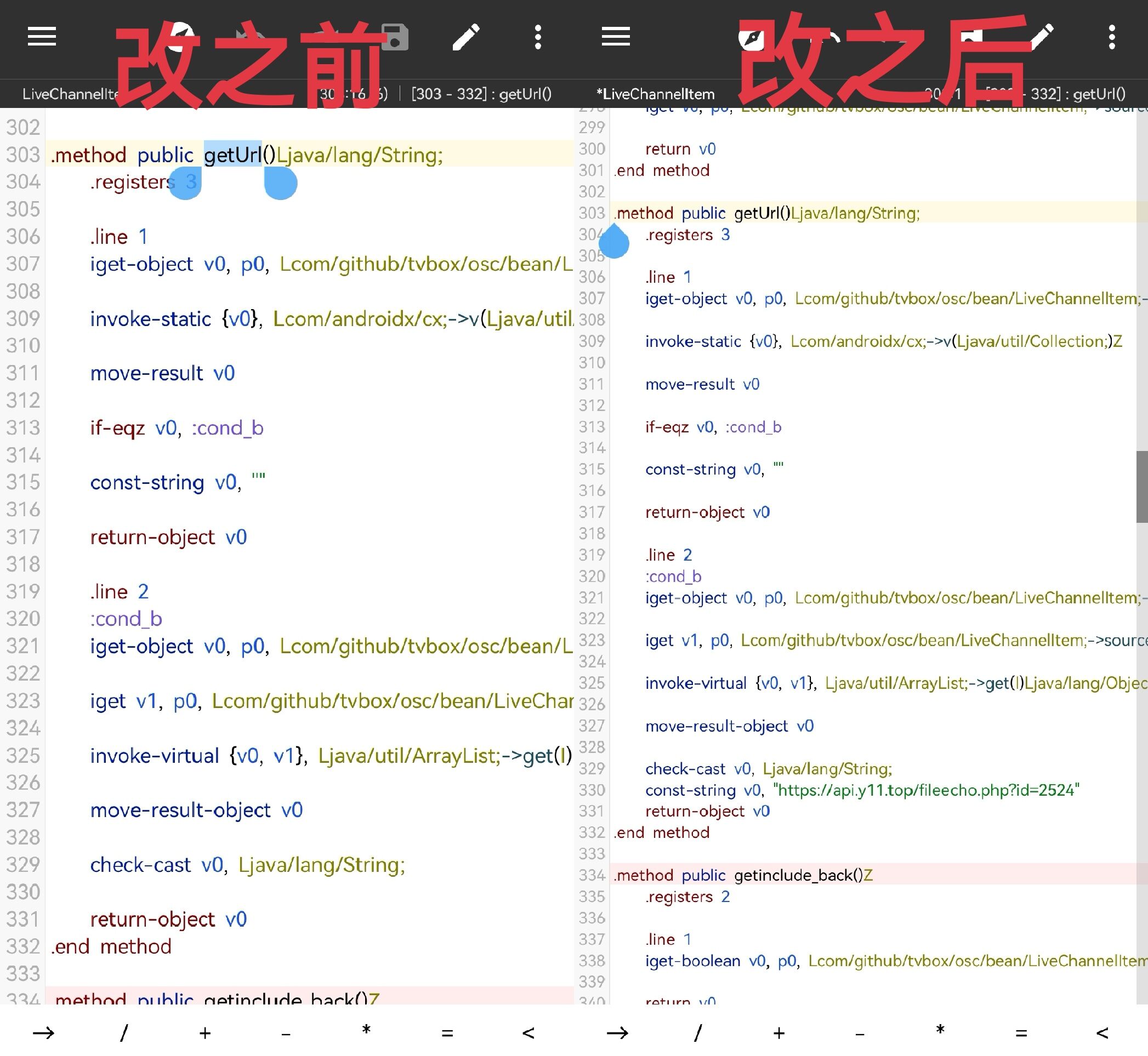
Task: Click "iget-boolean v0, p0" line in the right editor
Action: 896,961
